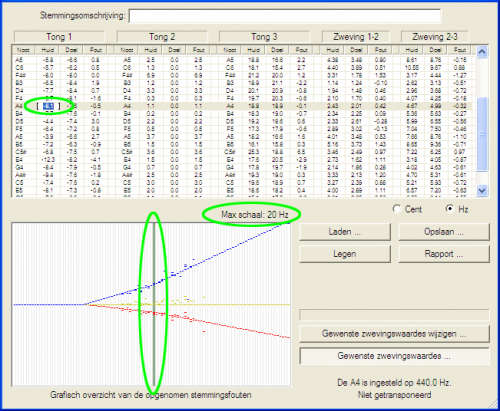Select Tong 3 Noot cell 'A4#'
500x411 pixels.
click(x=231, y=175)
